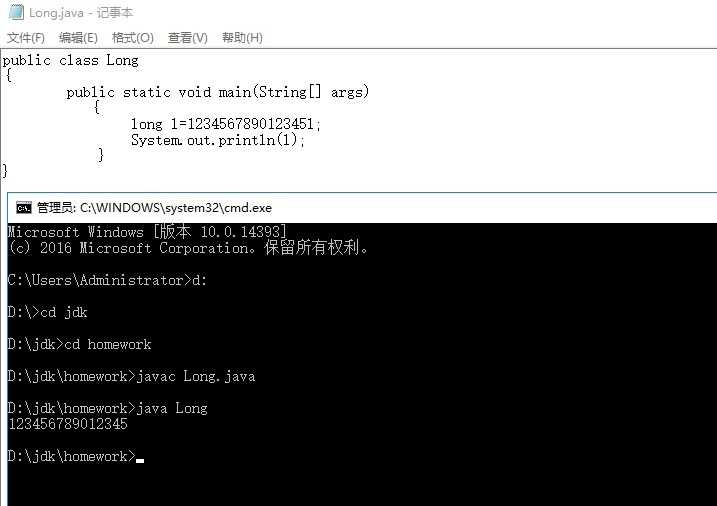717x506 pixels.
Task: Click the 'javac Long.java' command line
Action: pyautogui.click(x=132, y=376)
